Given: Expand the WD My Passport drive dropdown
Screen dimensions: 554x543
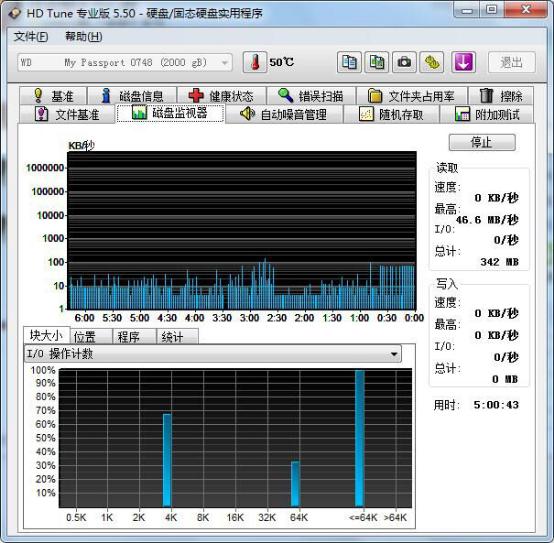Looking at the screenshot, I should pos(125,63).
